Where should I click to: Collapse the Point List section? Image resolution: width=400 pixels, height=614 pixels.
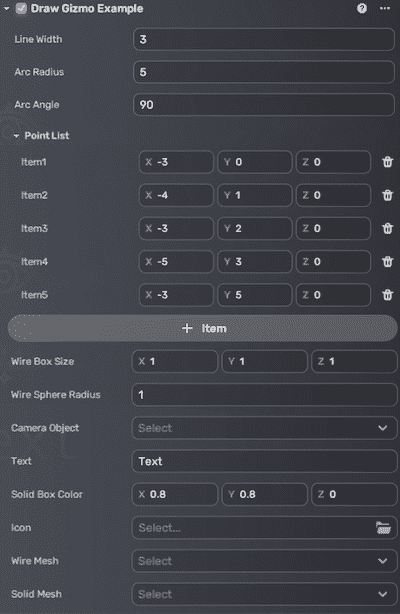tap(16, 136)
